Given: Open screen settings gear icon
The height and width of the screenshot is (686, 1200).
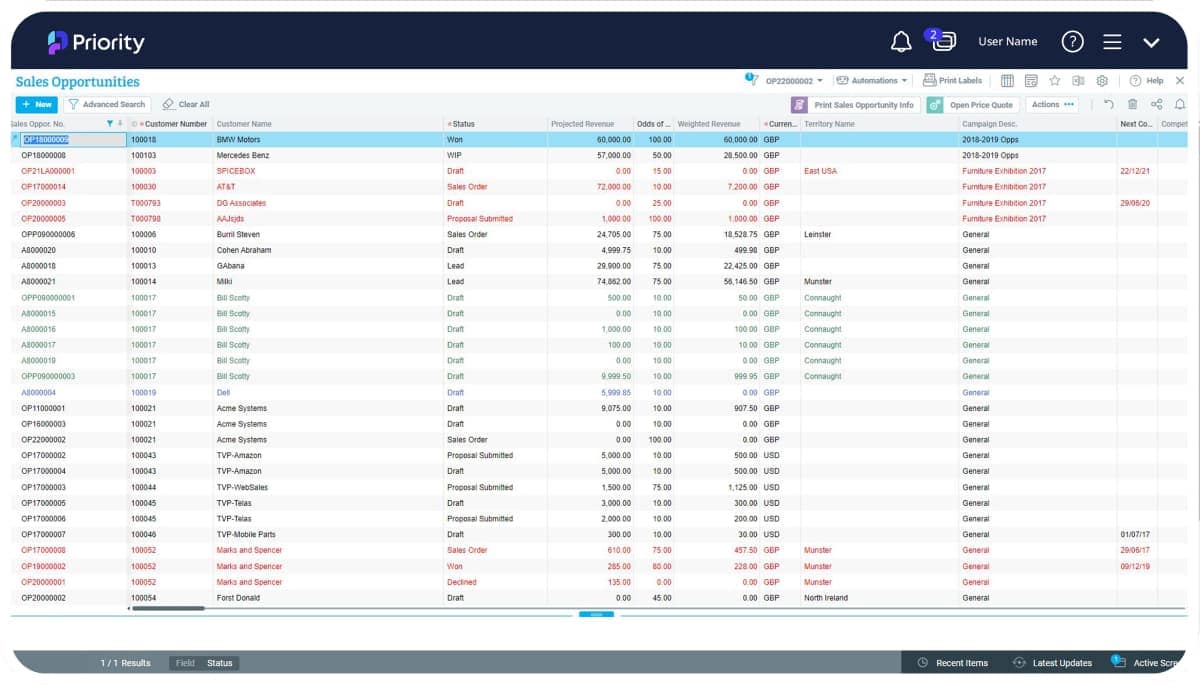Looking at the screenshot, I should 1102,81.
